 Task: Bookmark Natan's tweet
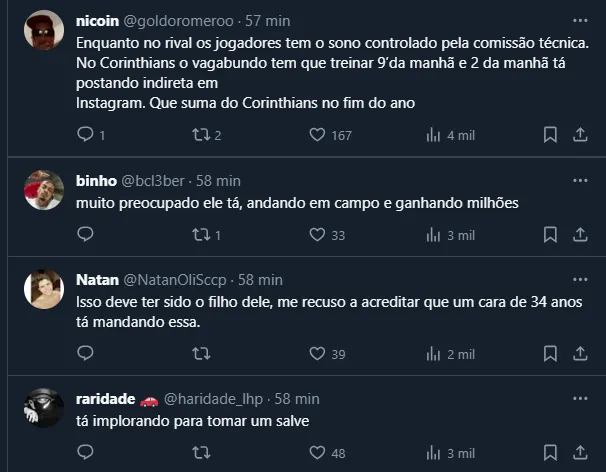[550, 353]
